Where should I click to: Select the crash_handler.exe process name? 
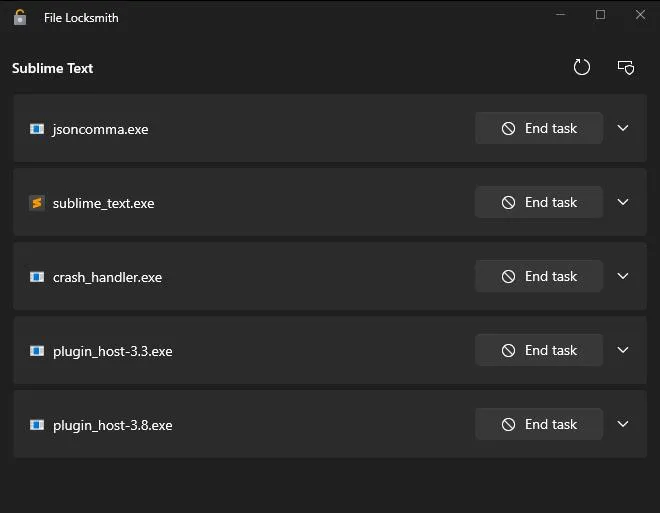pyautogui.click(x=107, y=277)
